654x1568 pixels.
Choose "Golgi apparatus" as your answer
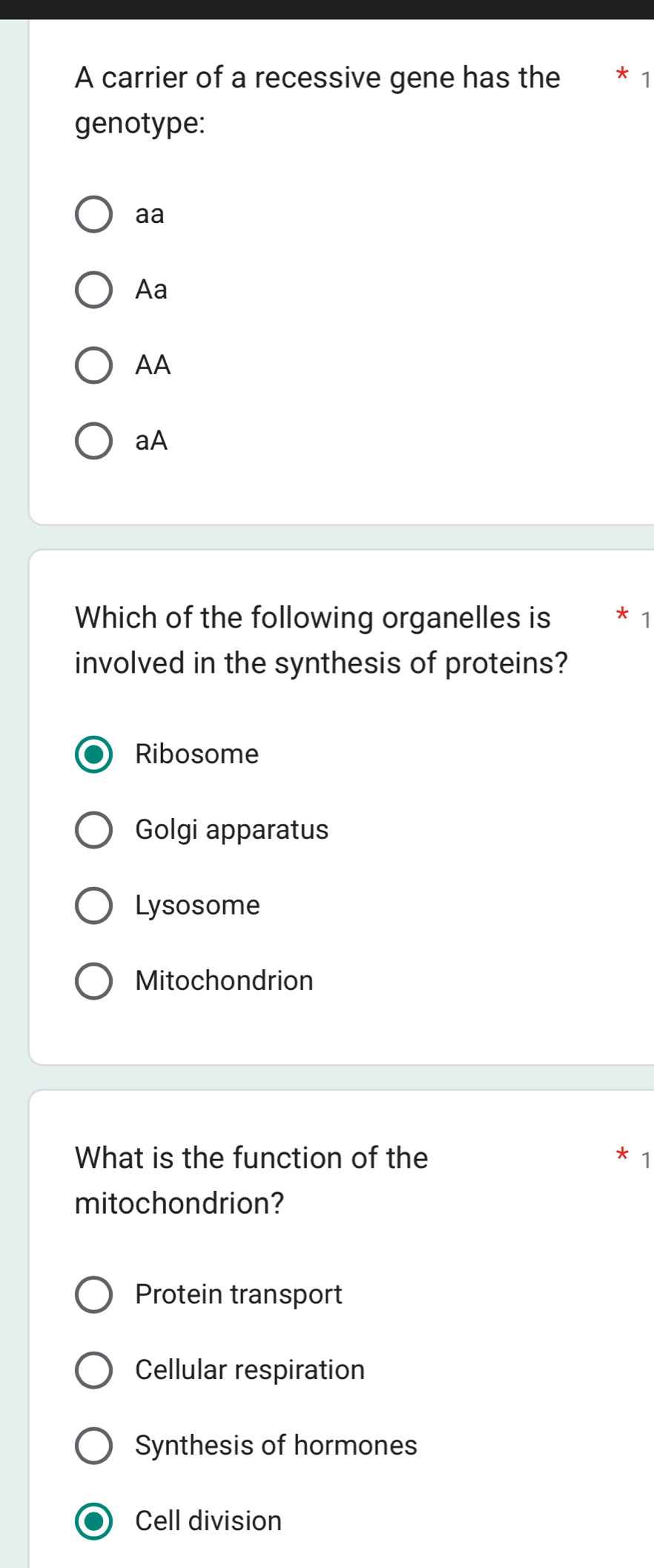coord(93,830)
